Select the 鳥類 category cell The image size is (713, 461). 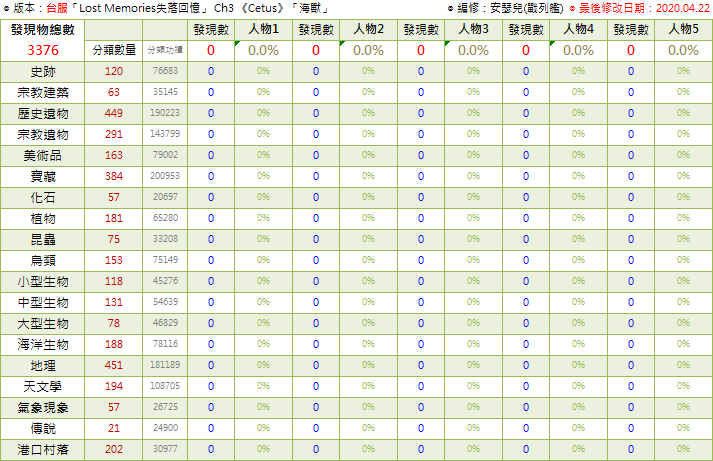coord(43,261)
